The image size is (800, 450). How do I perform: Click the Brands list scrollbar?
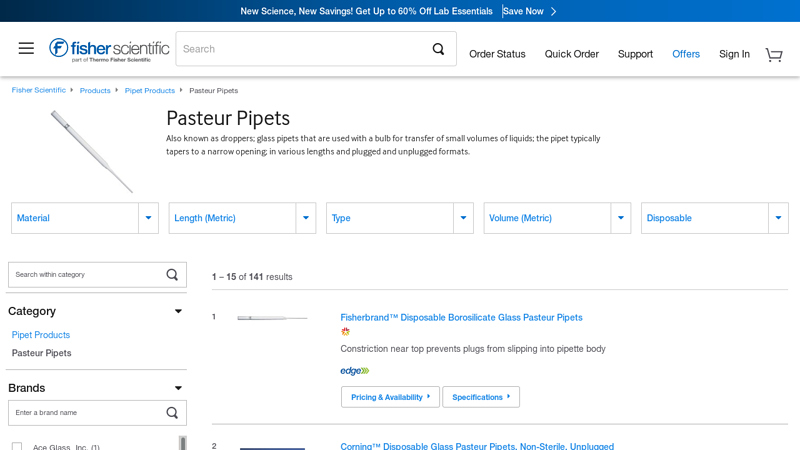pos(183,443)
